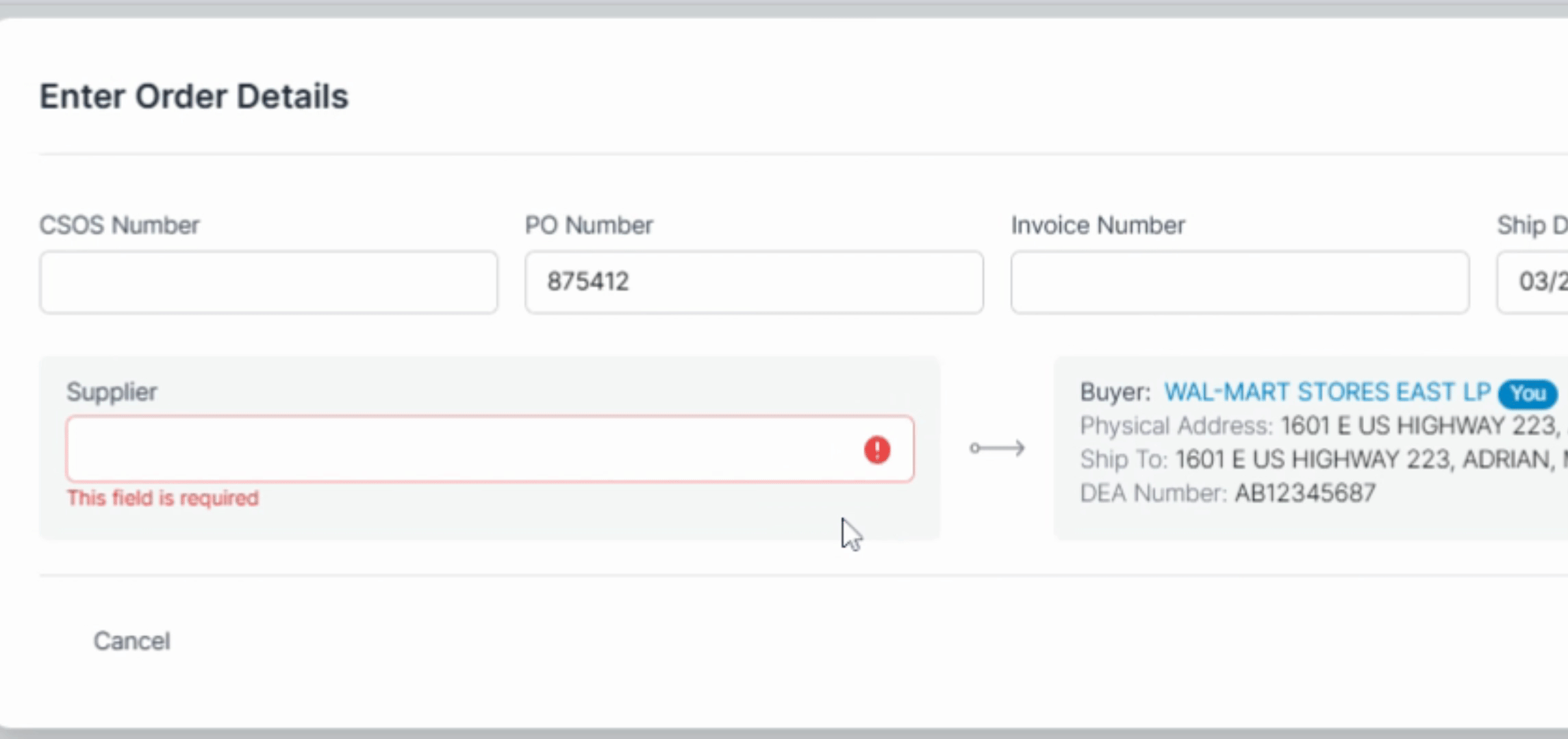Click the red error icon in Supplier field
The height and width of the screenshot is (739, 1568).
[x=877, y=450]
